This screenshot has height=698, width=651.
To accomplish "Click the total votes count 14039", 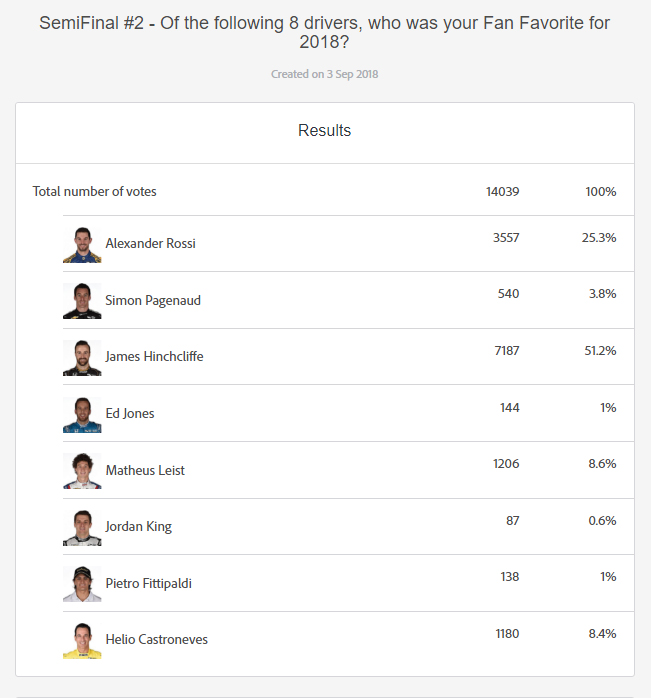I will (x=502, y=192).
